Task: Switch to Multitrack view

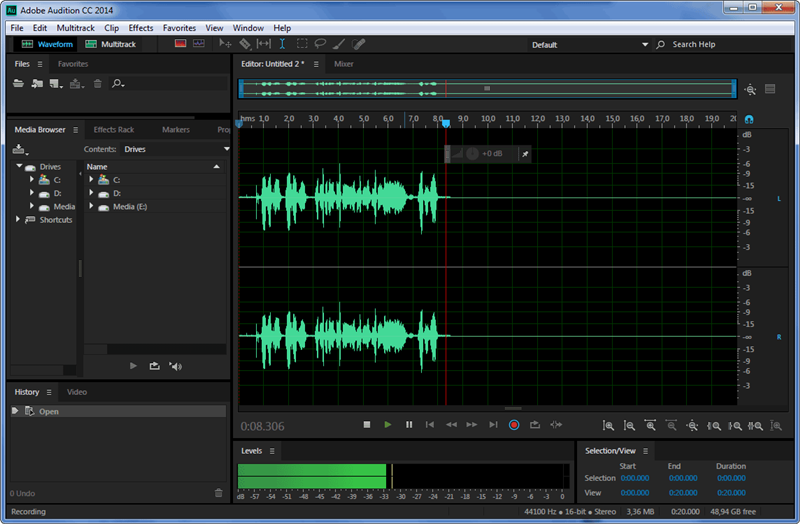Action: (x=110, y=44)
